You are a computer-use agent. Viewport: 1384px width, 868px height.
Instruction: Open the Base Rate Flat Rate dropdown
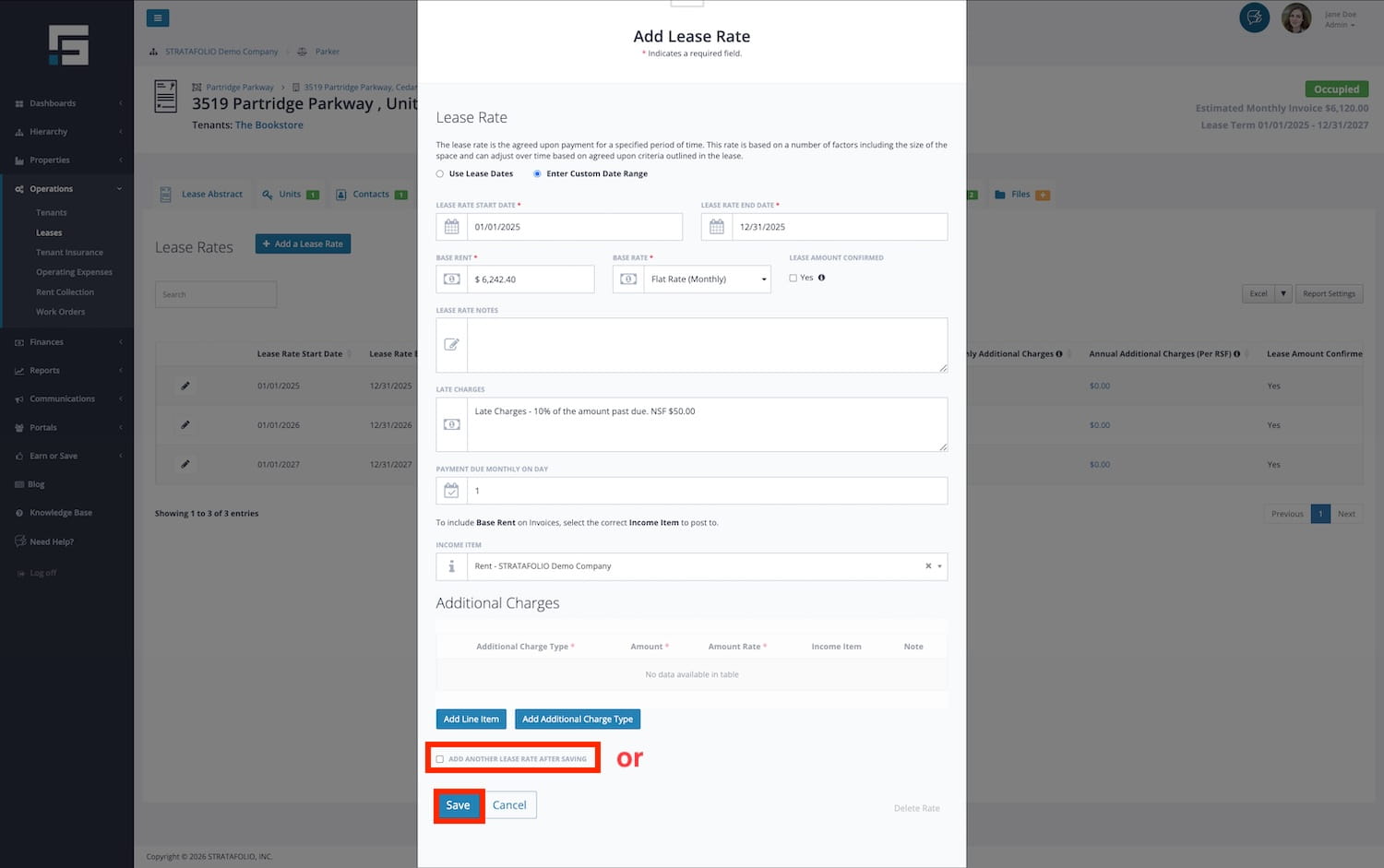(707, 279)
